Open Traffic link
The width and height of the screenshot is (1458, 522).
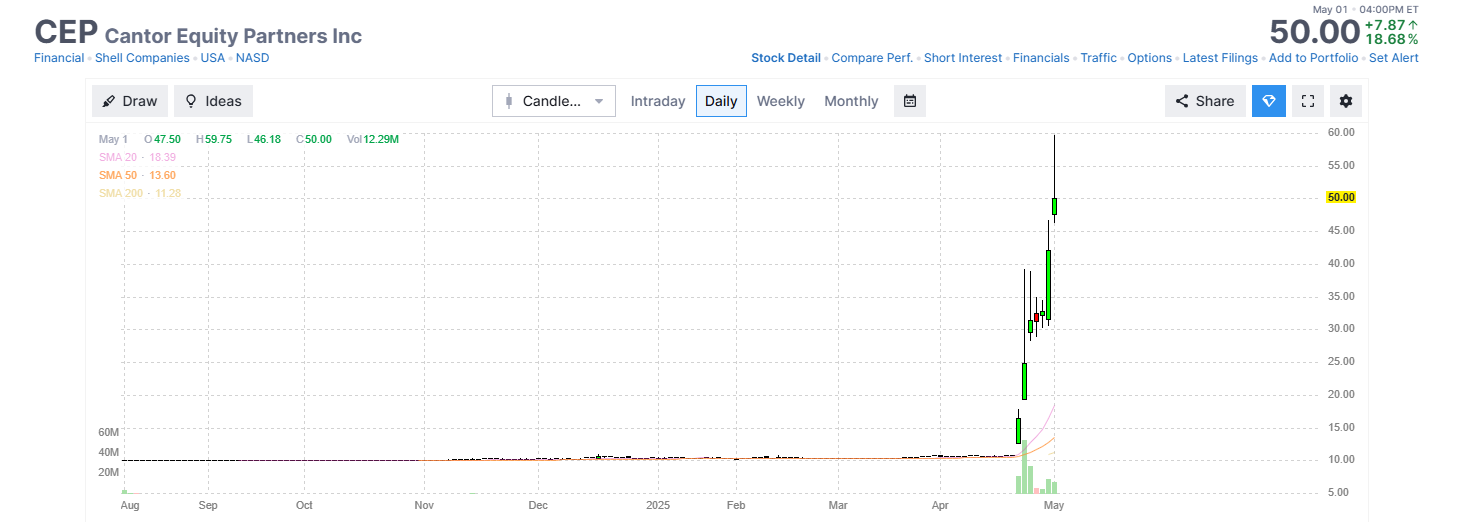pyautogui.click(x=1099, y=58)
